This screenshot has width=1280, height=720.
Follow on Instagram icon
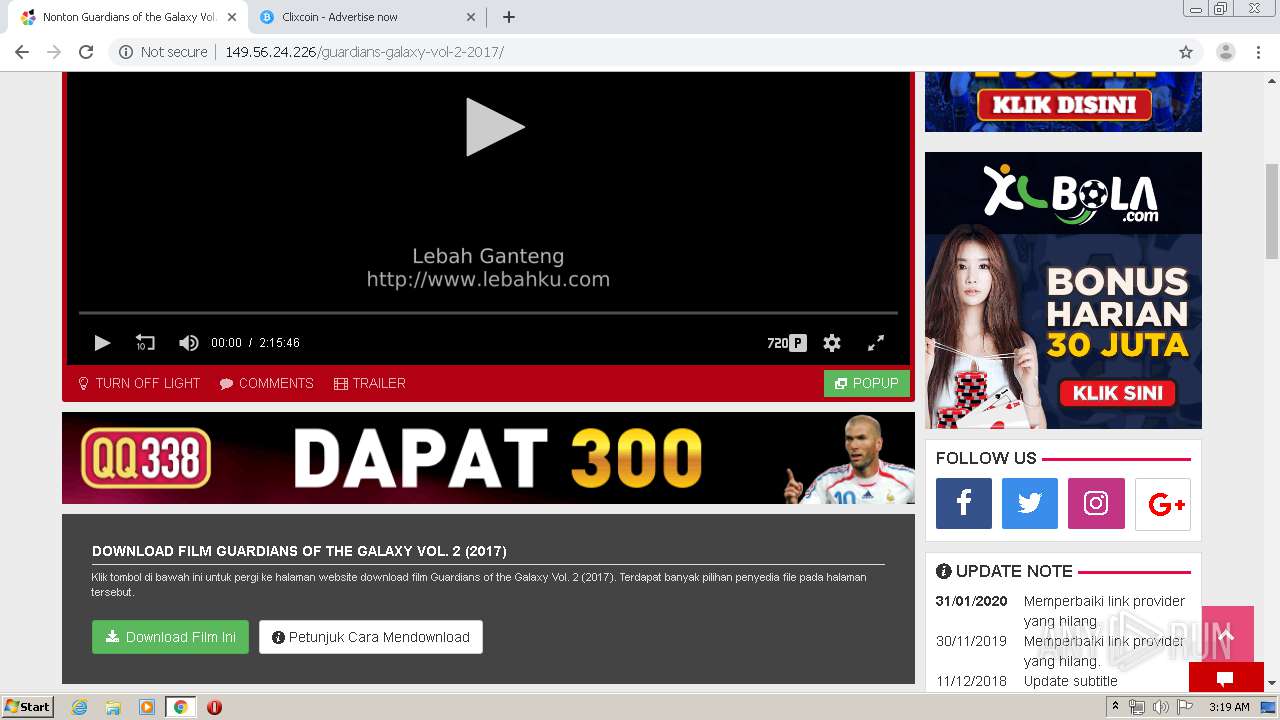pyautogui.click(x=1096, y=503)
